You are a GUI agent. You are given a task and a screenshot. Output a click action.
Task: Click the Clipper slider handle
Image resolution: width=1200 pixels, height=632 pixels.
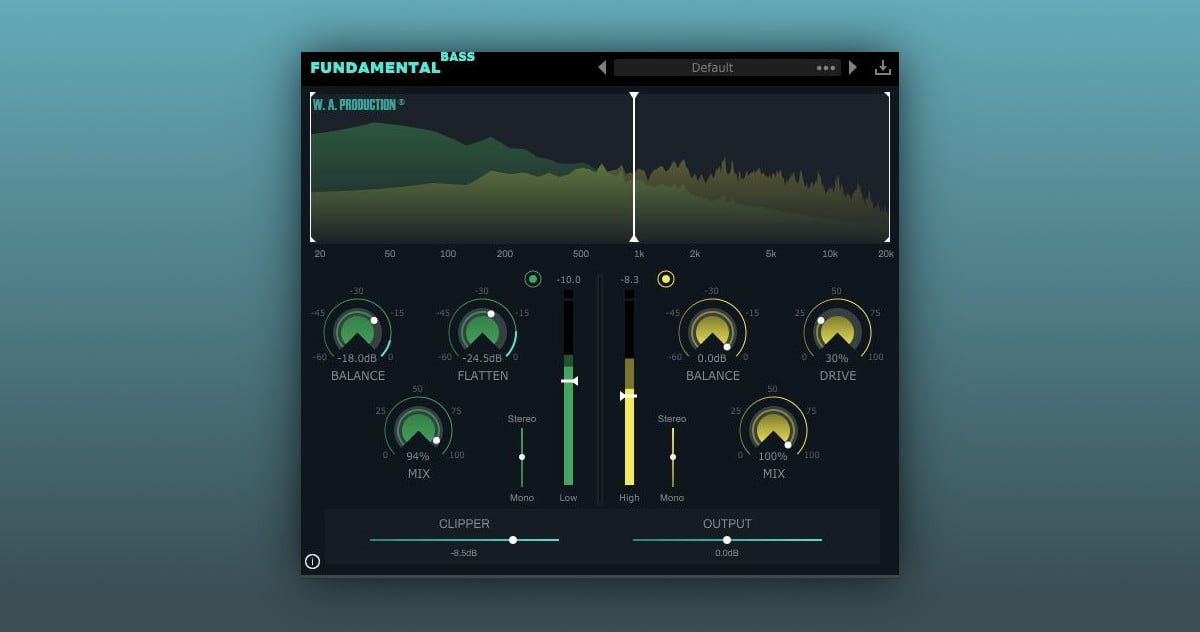(513, 540)
